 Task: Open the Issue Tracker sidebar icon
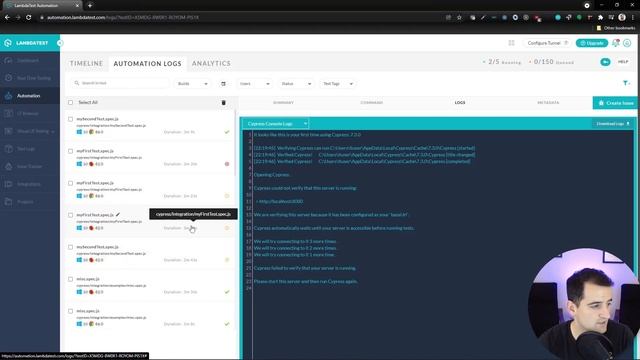coord(9,167)
